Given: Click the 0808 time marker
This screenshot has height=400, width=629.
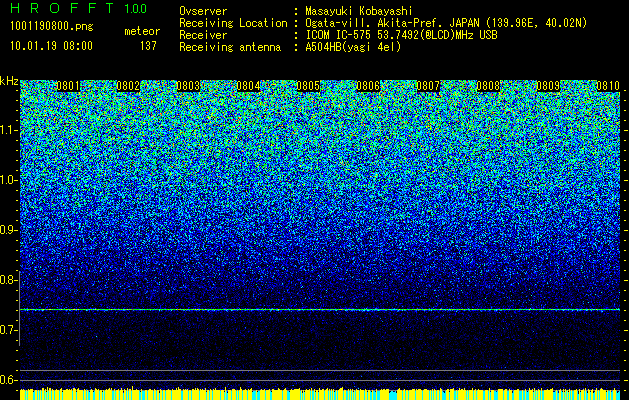Looking at the screenshot, I should [488, 86].
